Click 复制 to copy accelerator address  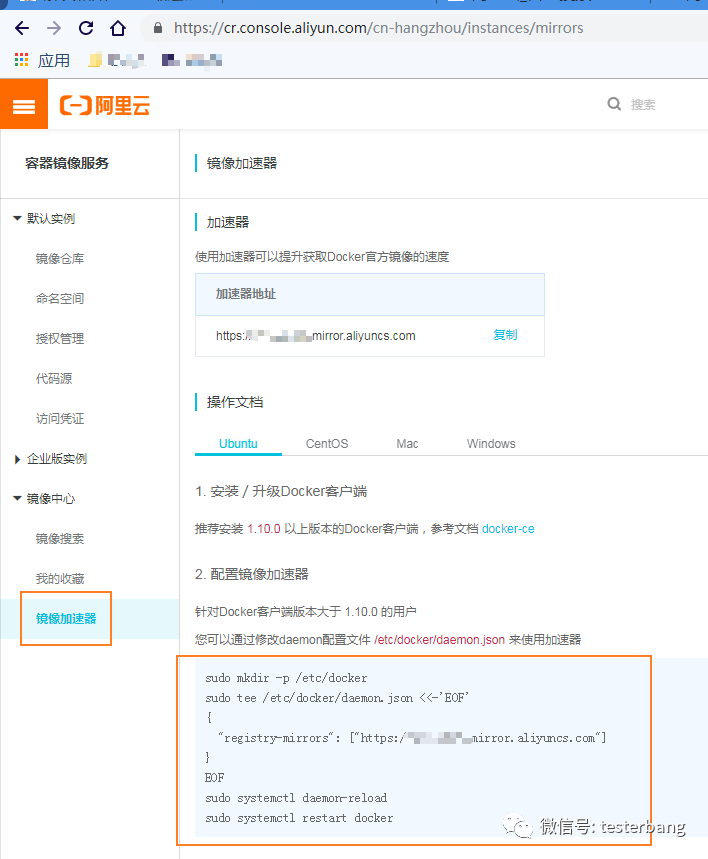pyautogui.click(x=505, y=335)
